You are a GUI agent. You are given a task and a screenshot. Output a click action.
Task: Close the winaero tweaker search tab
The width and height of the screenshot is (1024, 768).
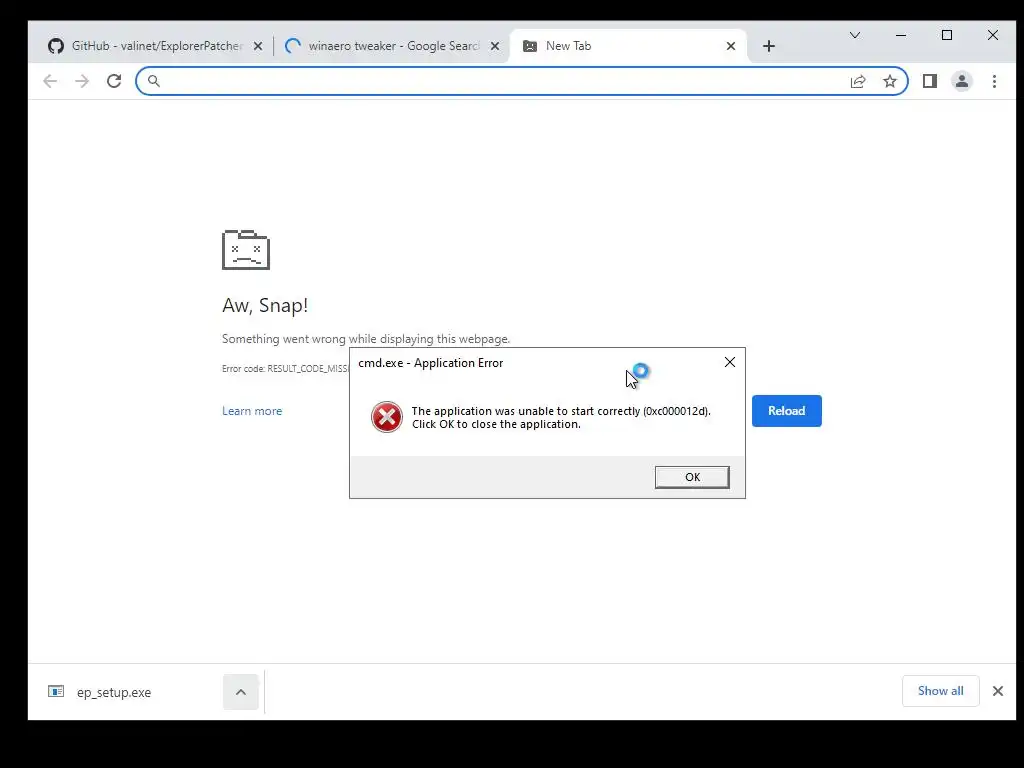[495, 46]
